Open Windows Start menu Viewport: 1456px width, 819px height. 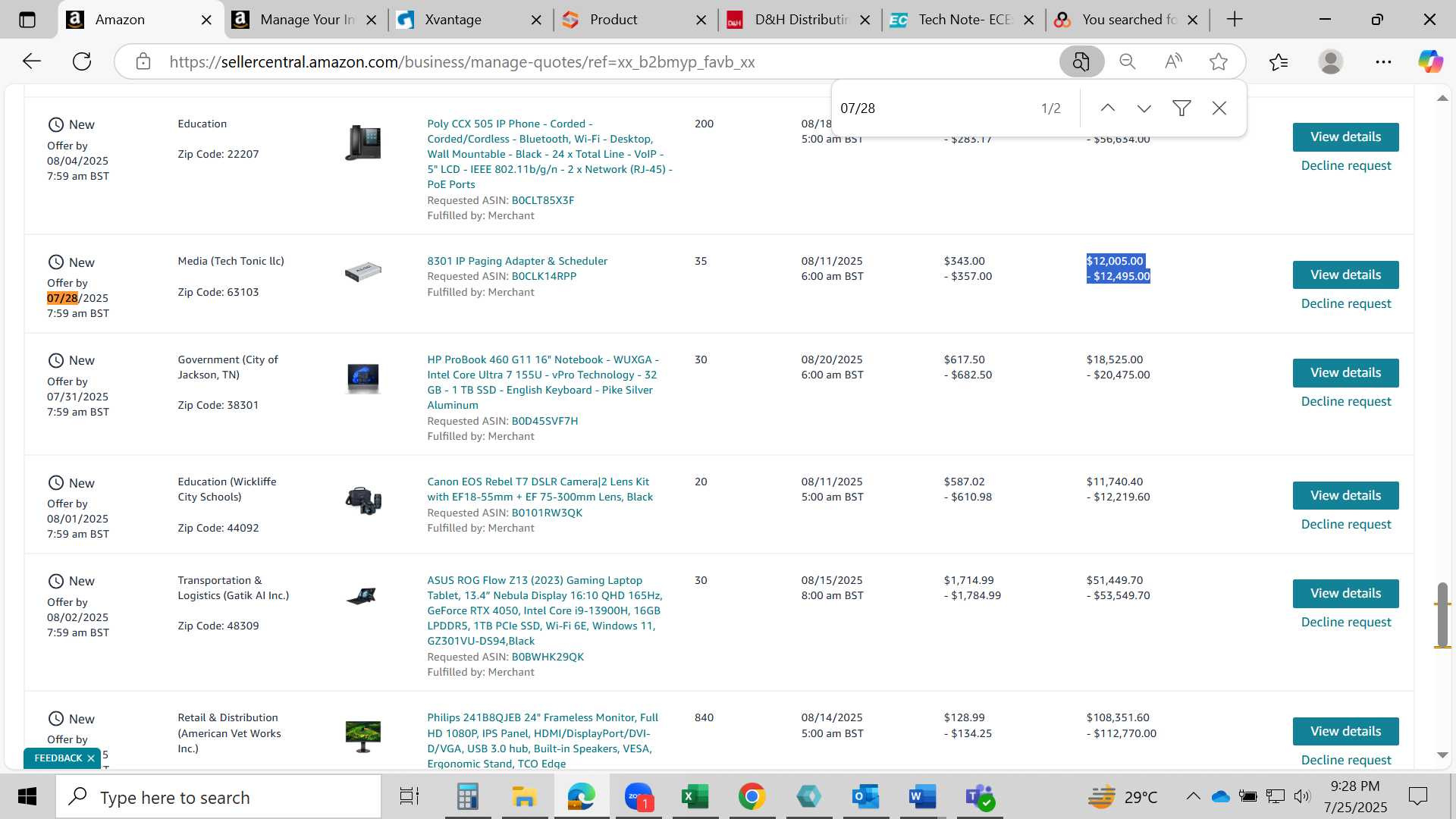coord(27,797)
